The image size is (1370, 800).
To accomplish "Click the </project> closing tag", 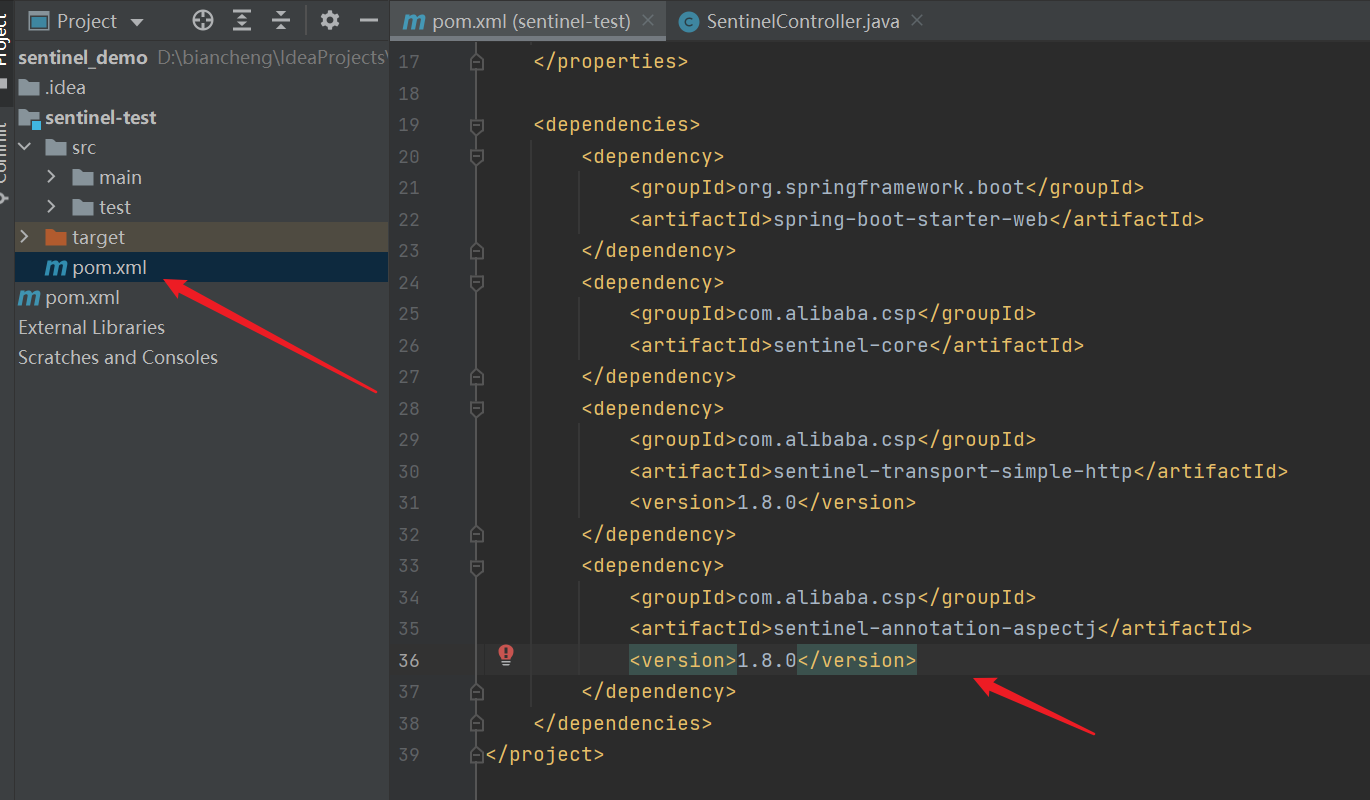I will [x=545, y=754].
